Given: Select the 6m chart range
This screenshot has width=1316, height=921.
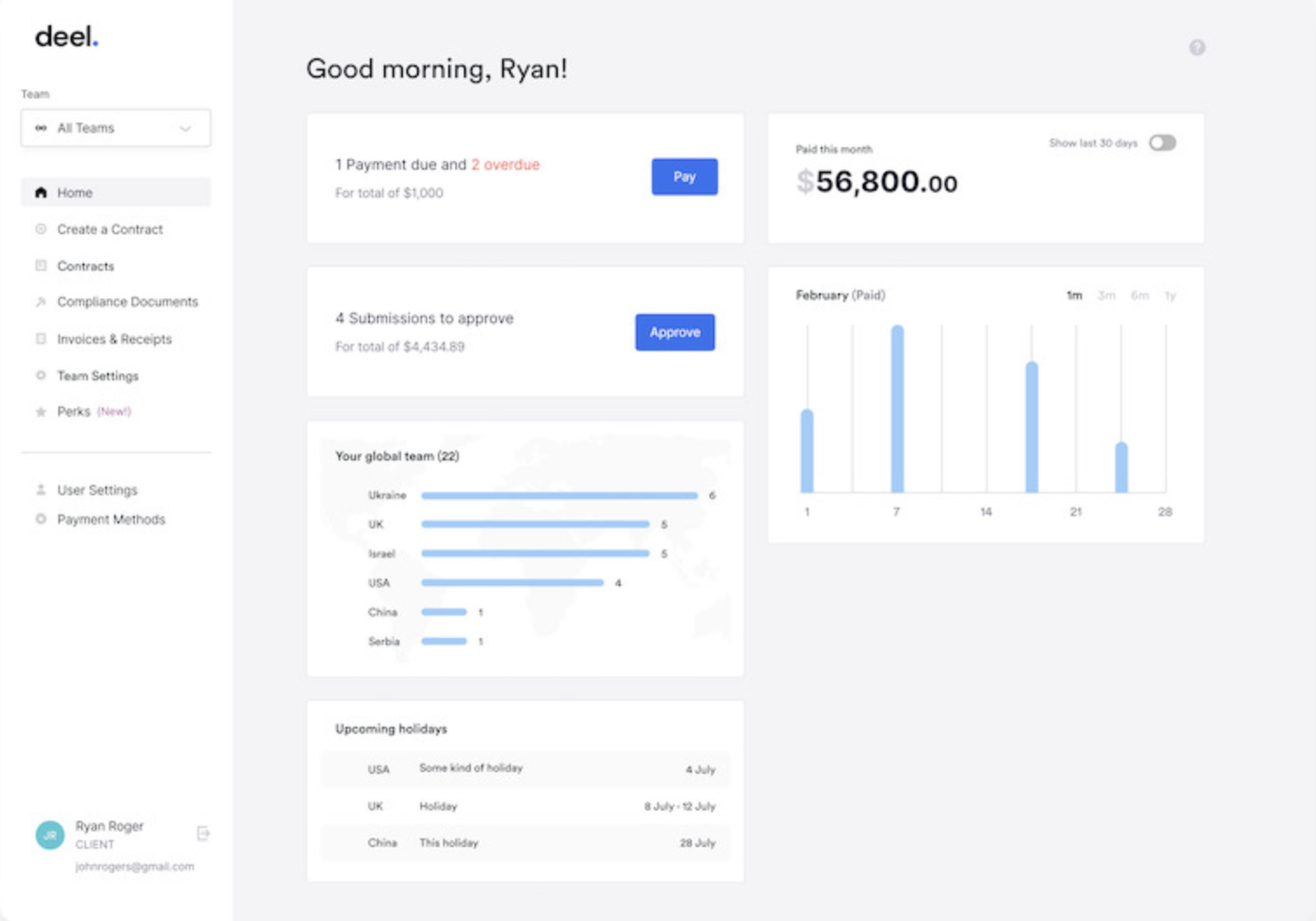Looking at the screenshot, I should pos(1140,296).
